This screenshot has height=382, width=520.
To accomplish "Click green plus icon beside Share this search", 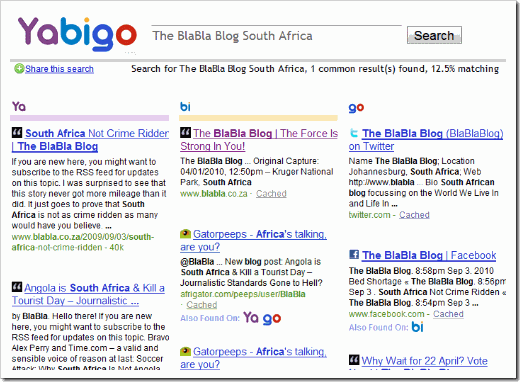I will tap(19, 69).
